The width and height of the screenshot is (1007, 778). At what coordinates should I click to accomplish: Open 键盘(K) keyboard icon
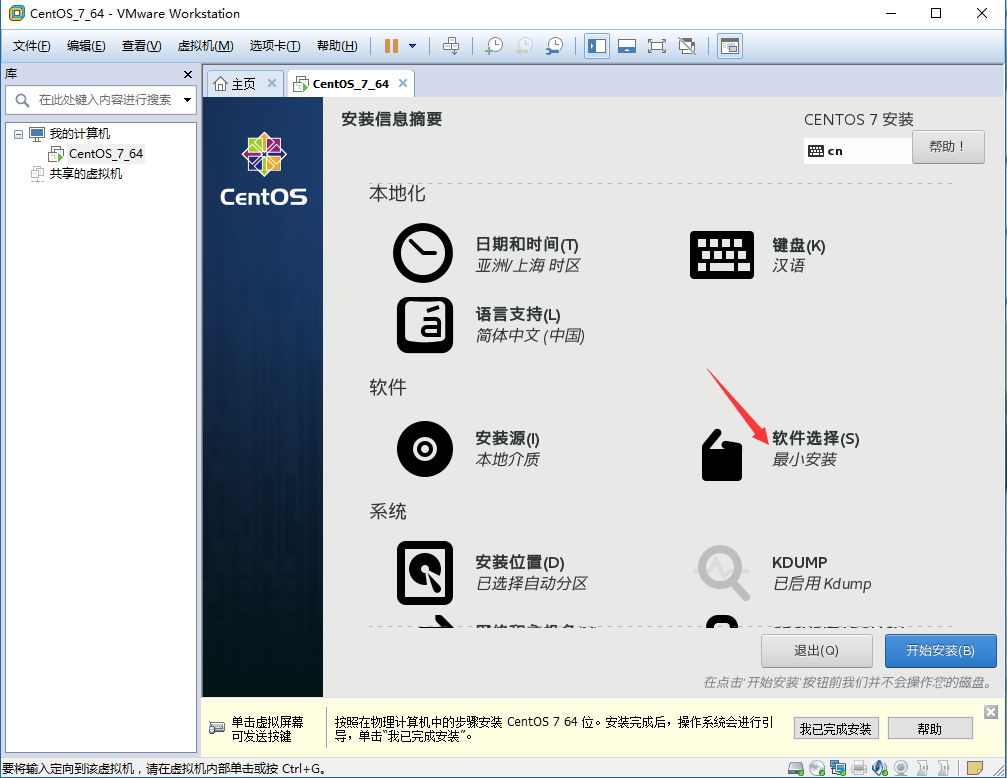(722, 255)
